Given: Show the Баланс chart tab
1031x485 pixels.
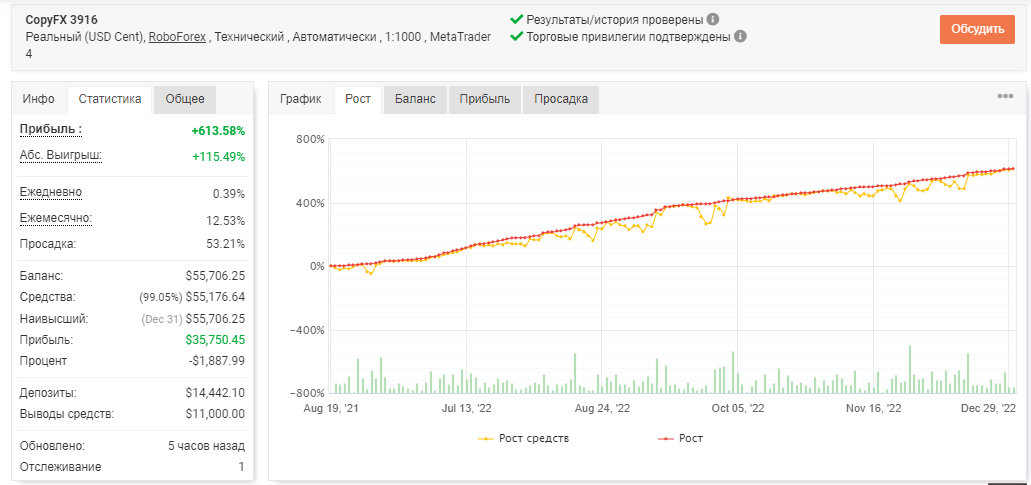Looking at the screenshot, I should pos(415,99).
